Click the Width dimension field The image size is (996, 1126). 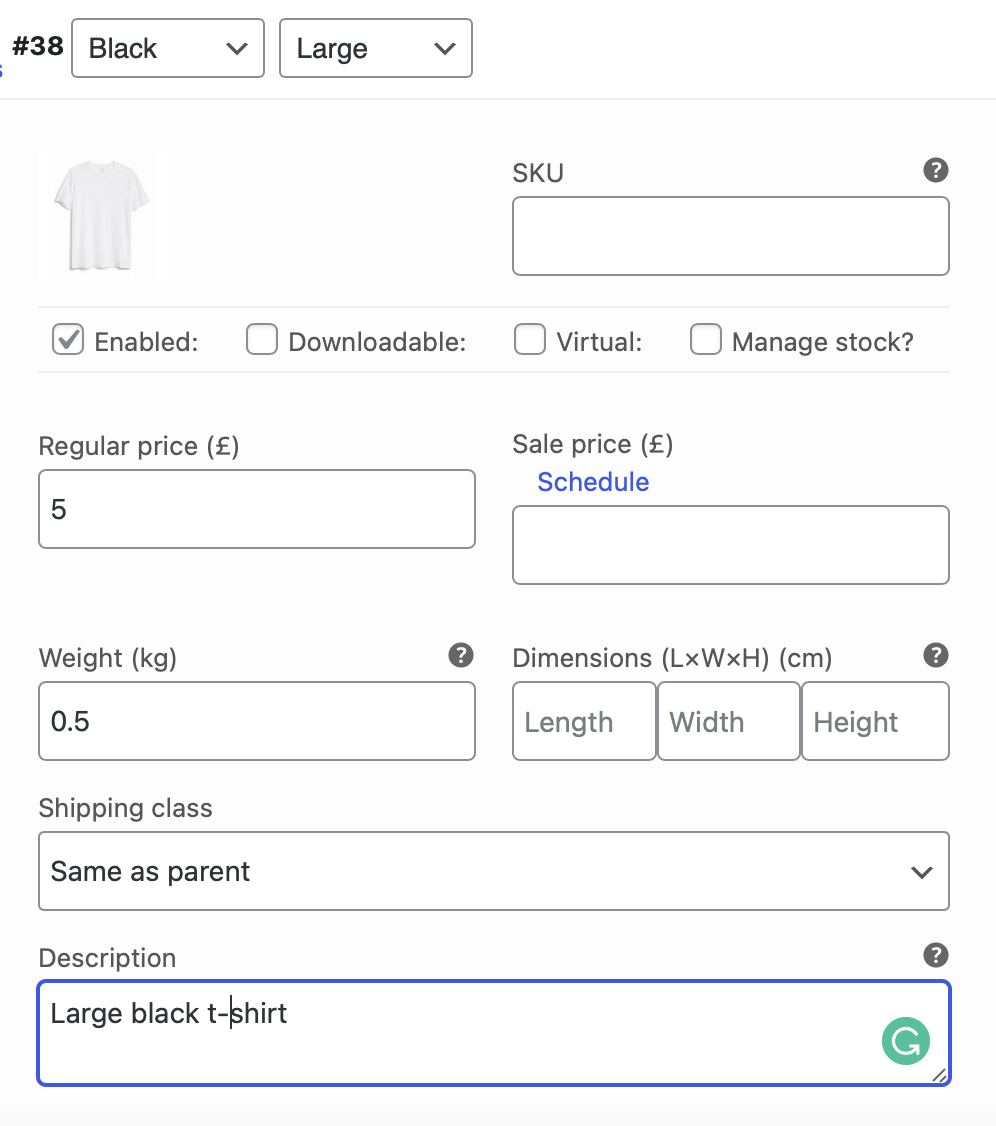(x=729, y=721)
